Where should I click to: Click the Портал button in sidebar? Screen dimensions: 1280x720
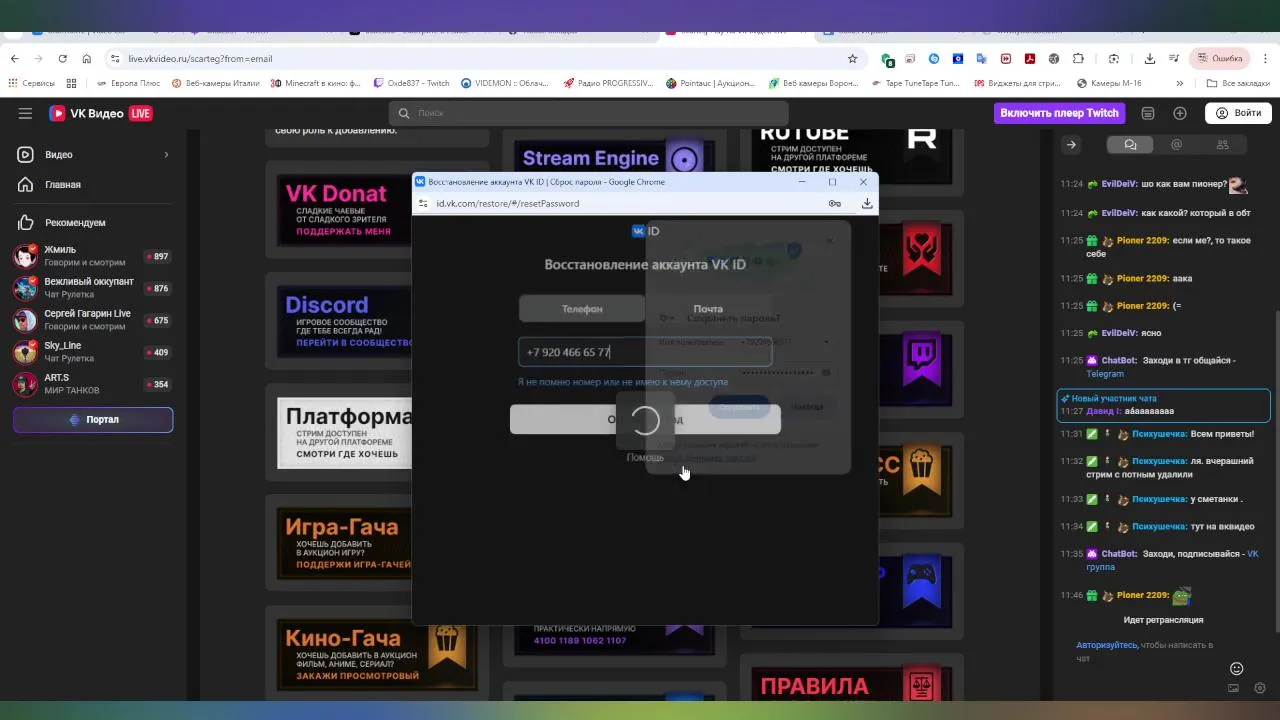tap(93, 420)
